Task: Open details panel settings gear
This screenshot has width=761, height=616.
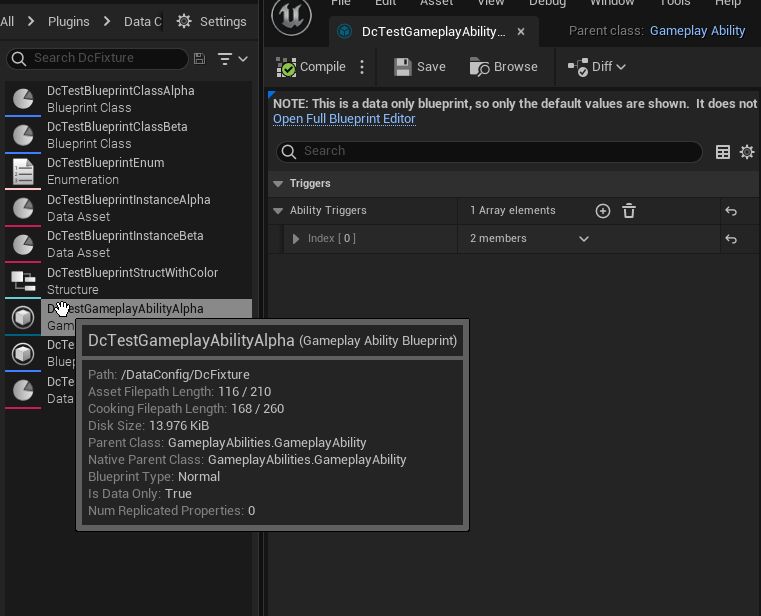Action: coord(746,152)
